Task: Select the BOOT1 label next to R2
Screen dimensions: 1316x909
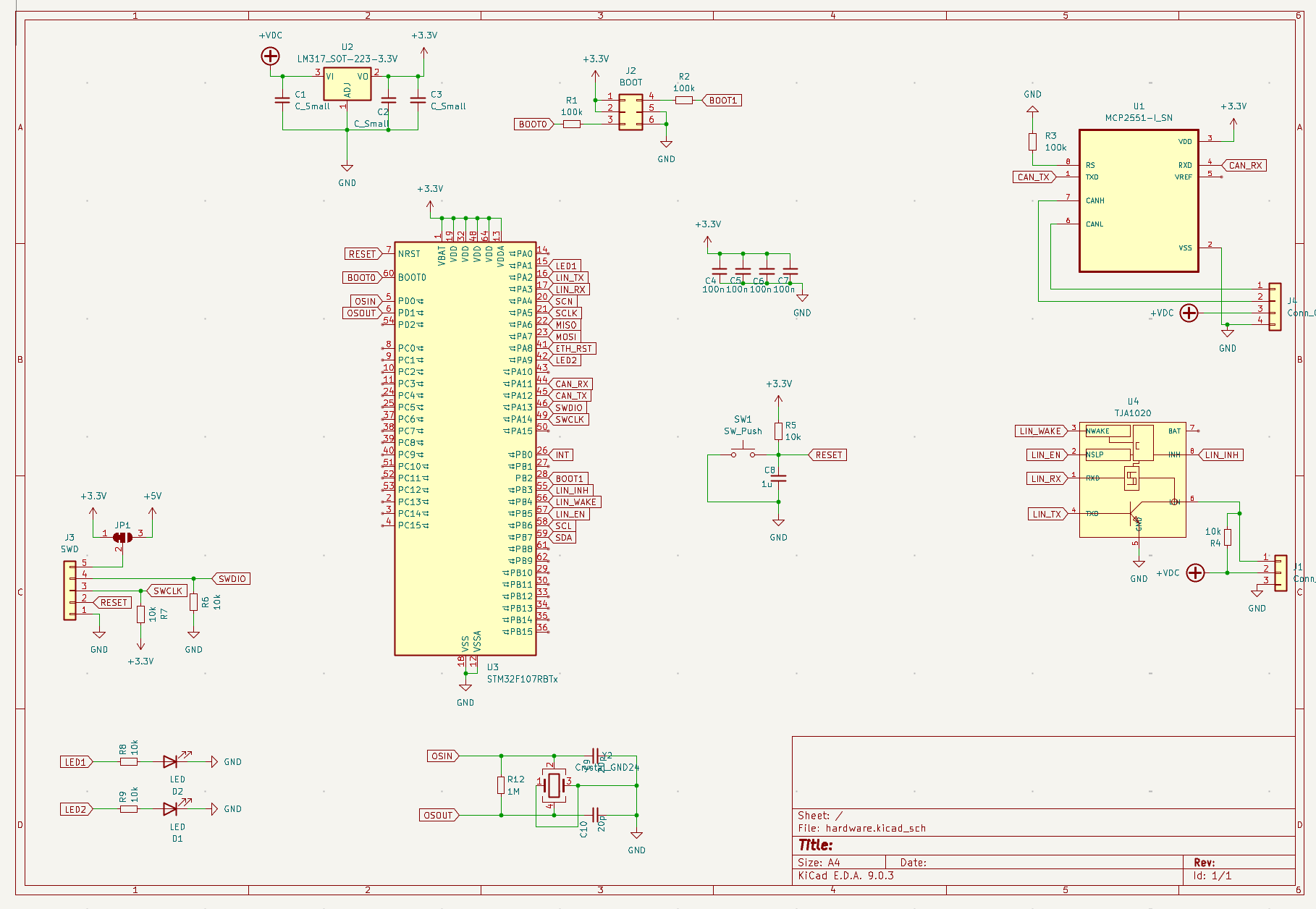Action: 722,101
